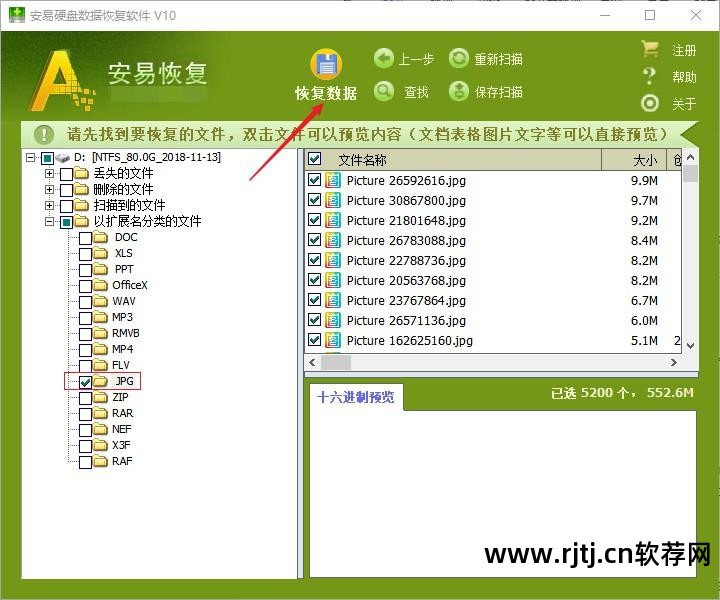The image size is (720, 600).
Task: Click the file icon of Picture 26783088.jpg
Action: (x=333, y=240)
